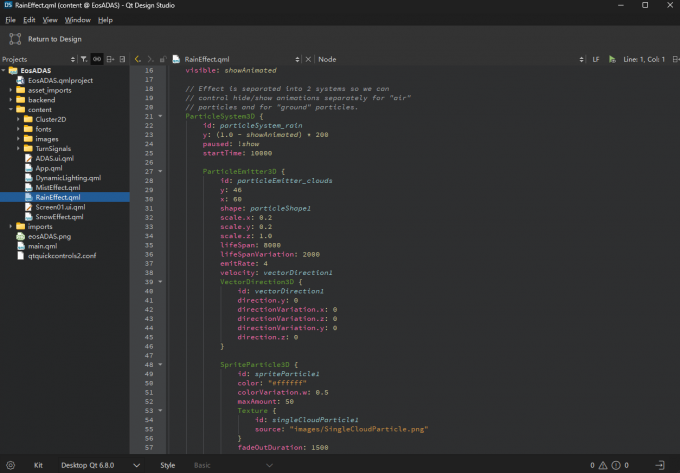Screen dimensions: 680x473
Task: Click the Return to Design icon
Action: point(14,39)
